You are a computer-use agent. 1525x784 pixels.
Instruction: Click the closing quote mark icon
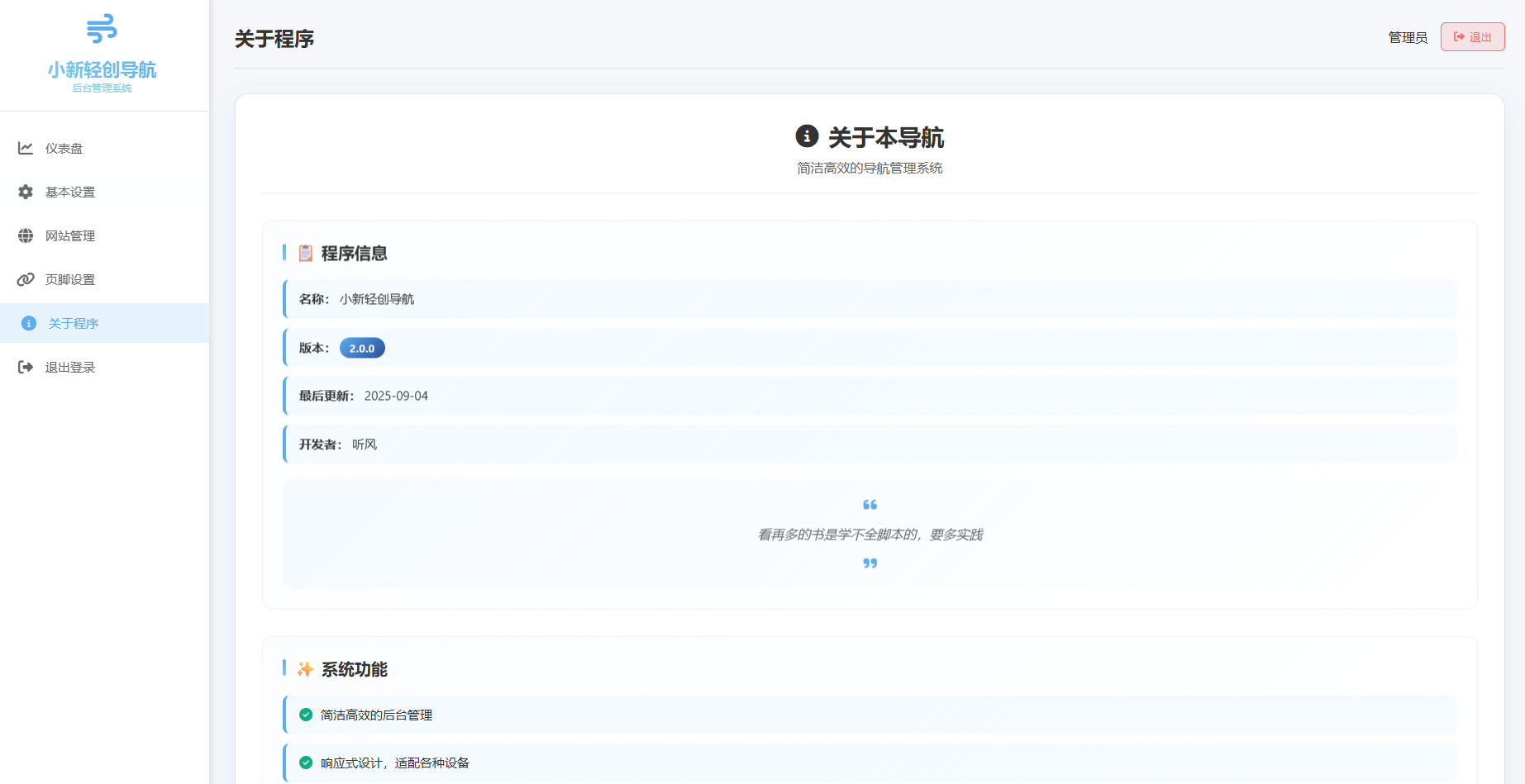click(x=870, y=563)
